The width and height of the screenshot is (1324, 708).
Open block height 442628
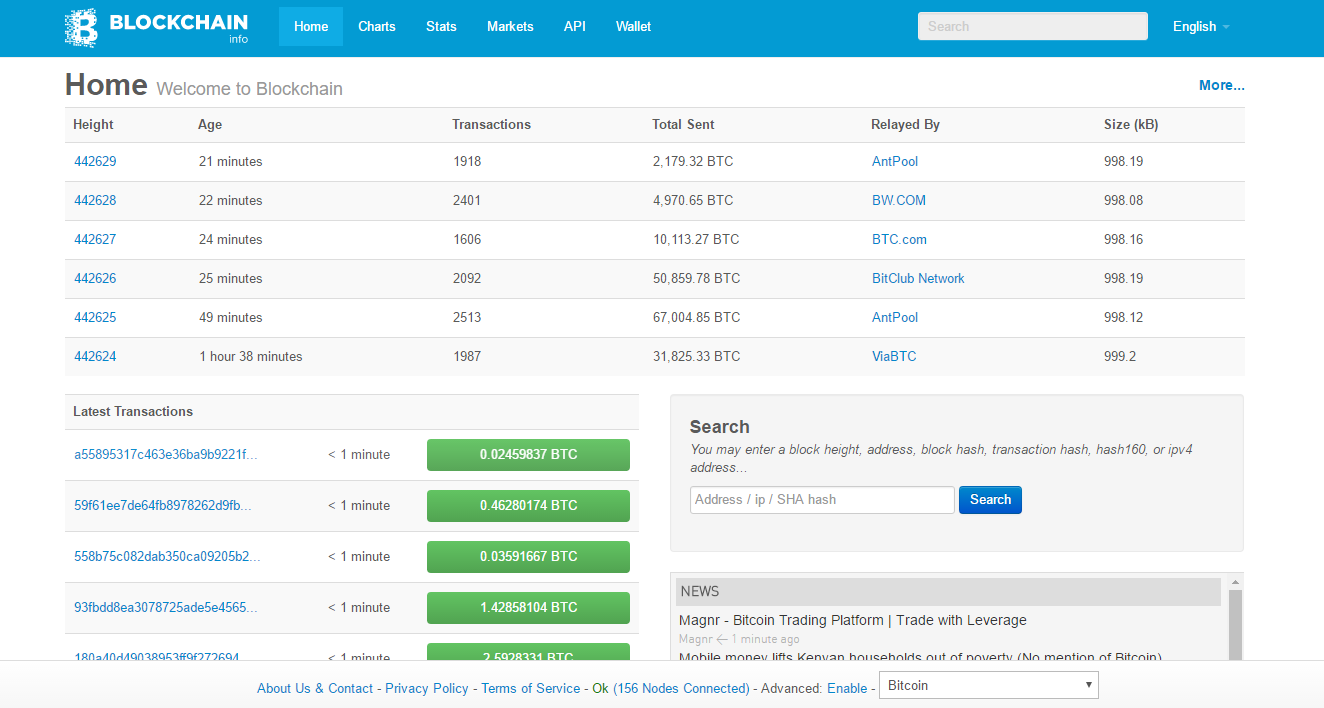(95, 200)
